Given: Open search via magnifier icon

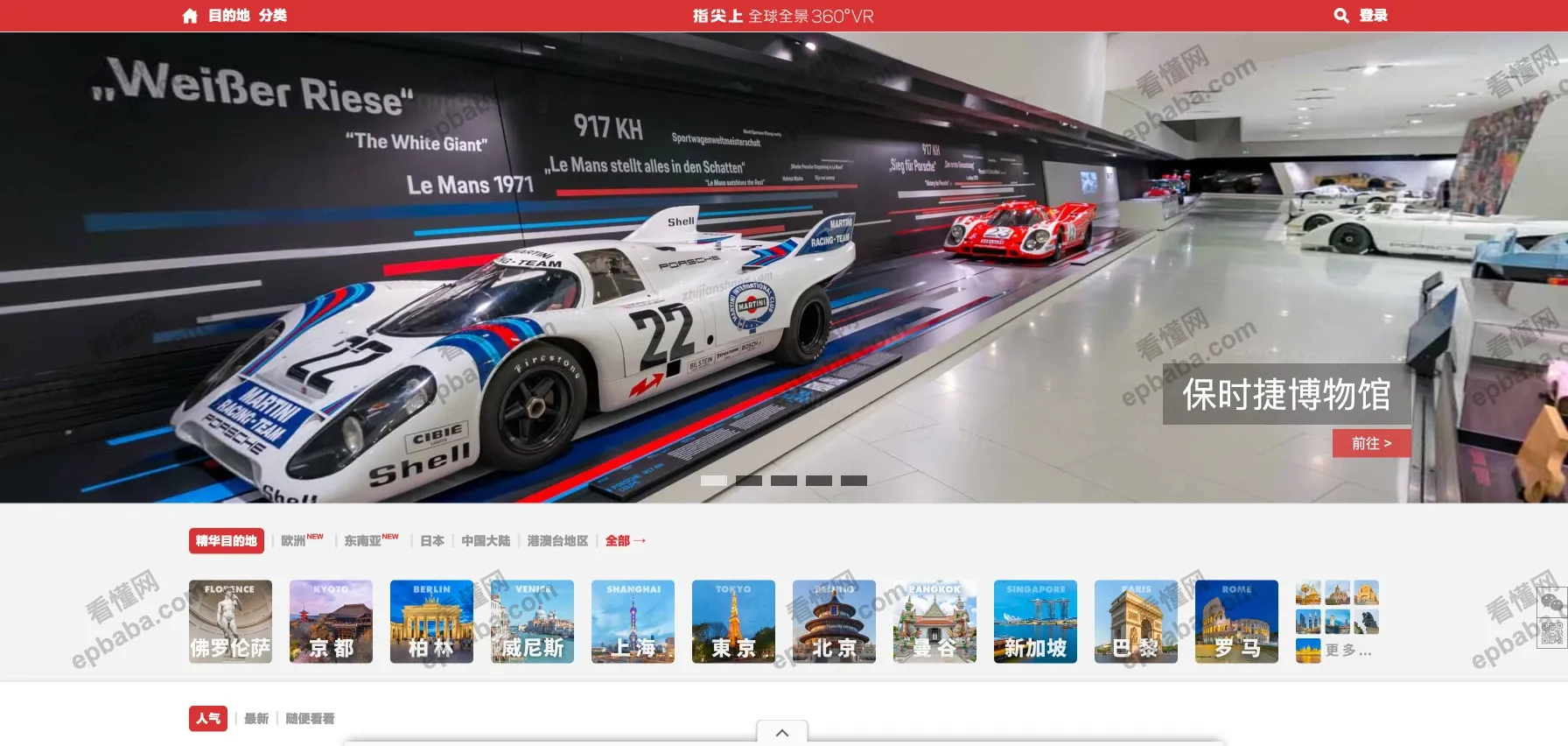Looking at the screenshot, I should pyautogui.click(x=1340, y=16).
